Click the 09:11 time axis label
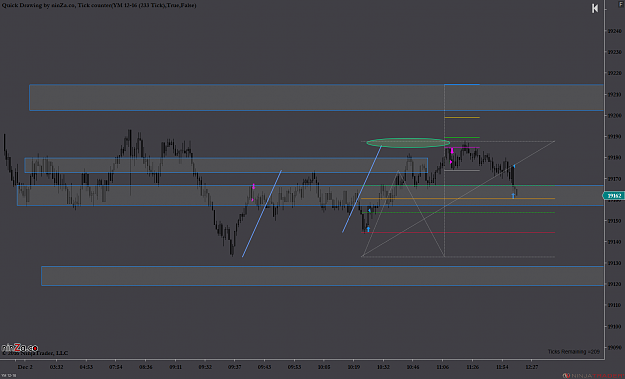 point(175,367)
